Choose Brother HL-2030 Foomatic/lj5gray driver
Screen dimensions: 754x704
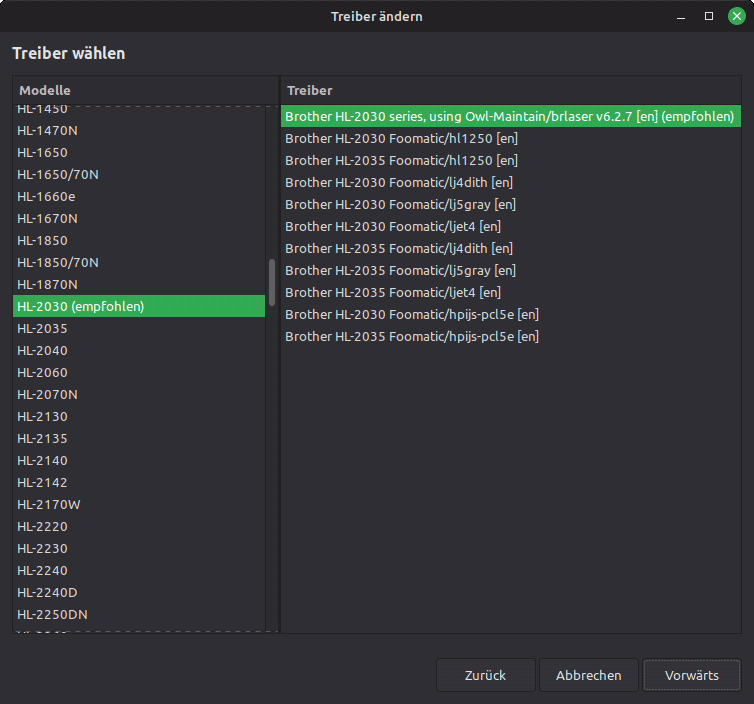coord(511,204)
